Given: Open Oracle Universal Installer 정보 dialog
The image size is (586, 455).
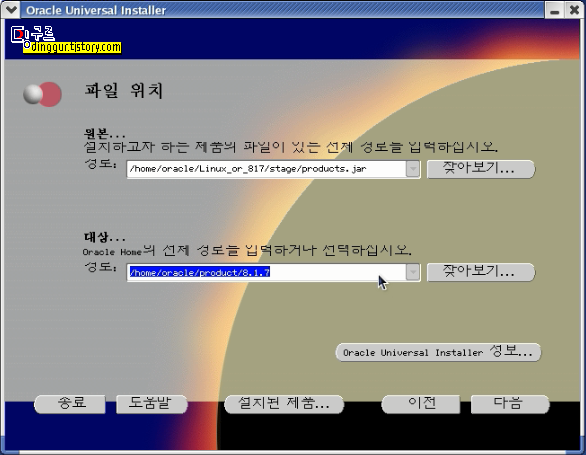Looking at the screenshot, I should pyautogui.click(x=438, y=352).
